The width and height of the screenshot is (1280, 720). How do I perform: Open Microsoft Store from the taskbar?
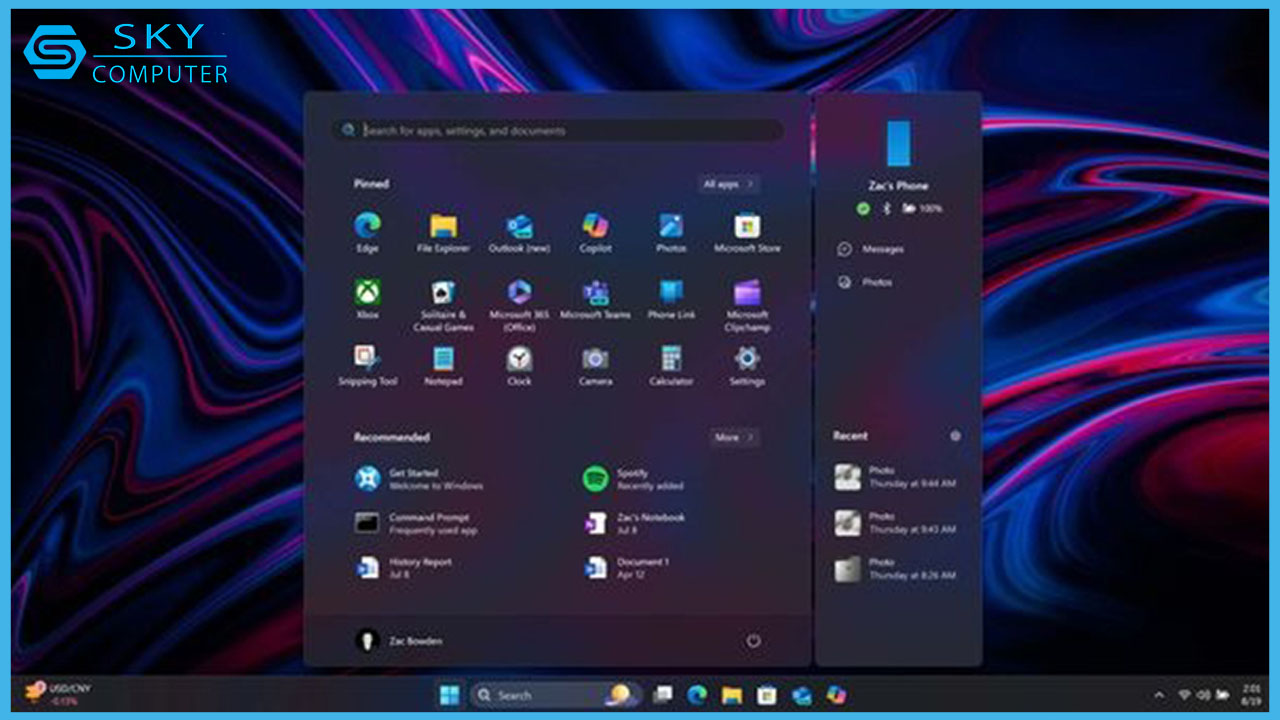coord(766,695)
